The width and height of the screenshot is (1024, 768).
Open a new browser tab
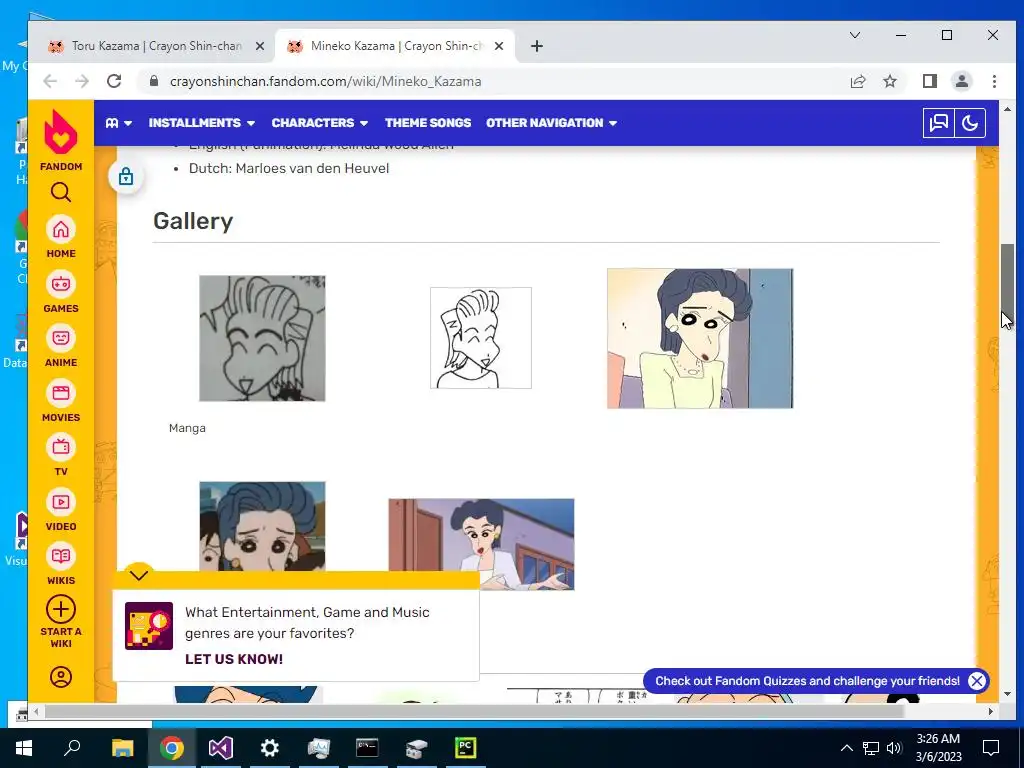coord(537,46)
